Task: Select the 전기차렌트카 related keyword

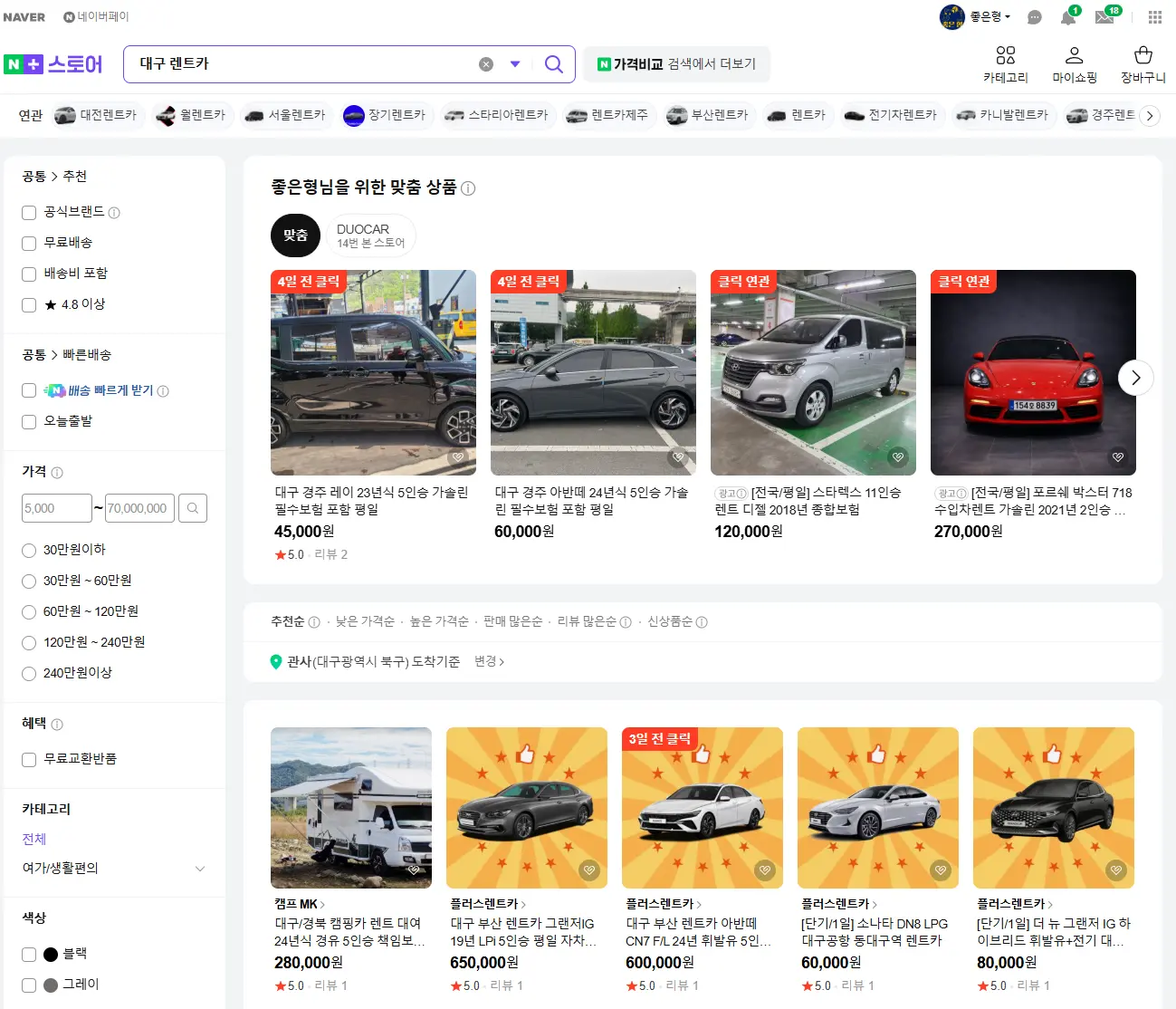Action: [x=892, y=115]
